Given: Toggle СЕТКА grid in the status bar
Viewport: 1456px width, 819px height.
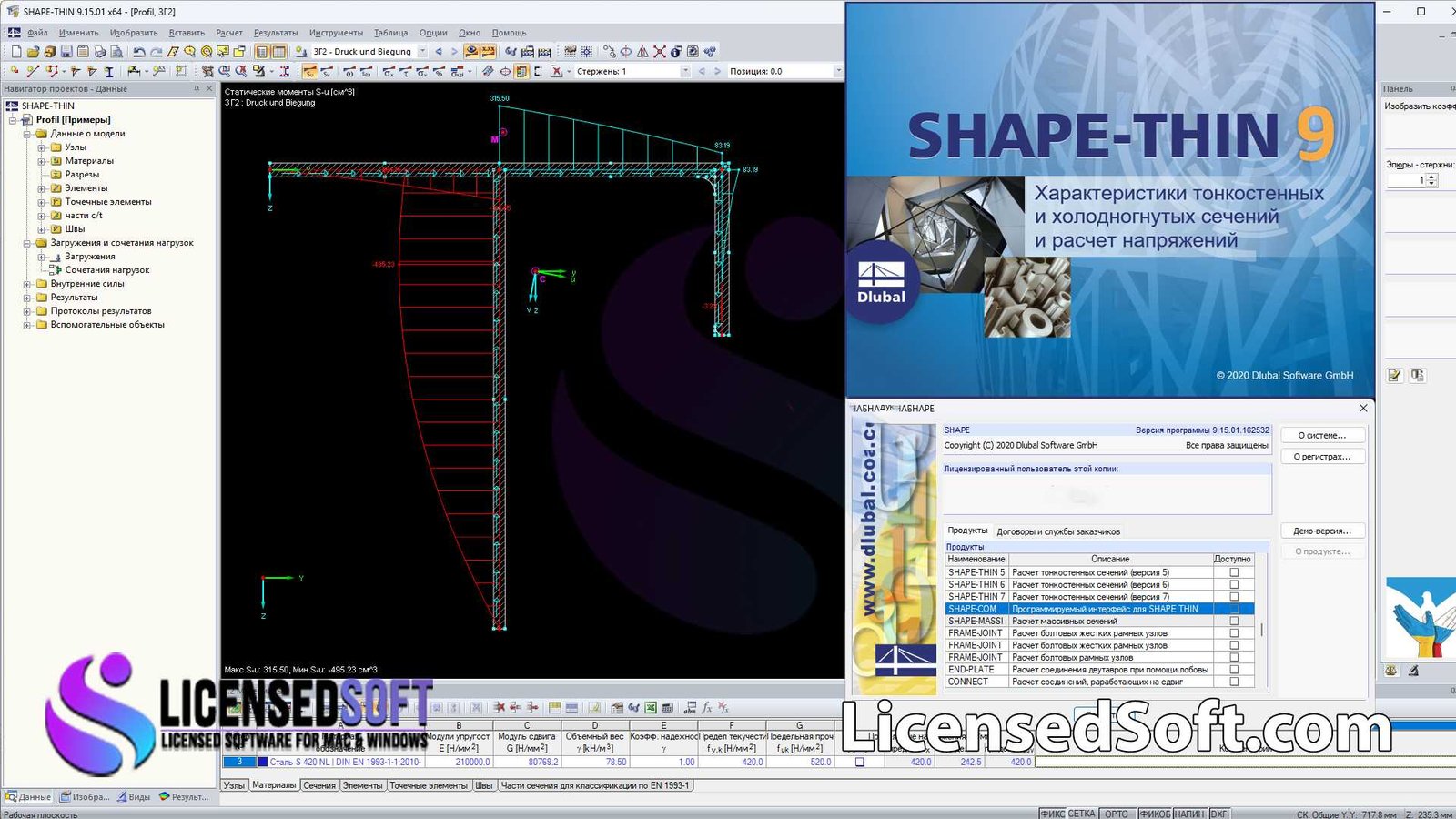Looking at the screenshot, I should (1081, 814).
